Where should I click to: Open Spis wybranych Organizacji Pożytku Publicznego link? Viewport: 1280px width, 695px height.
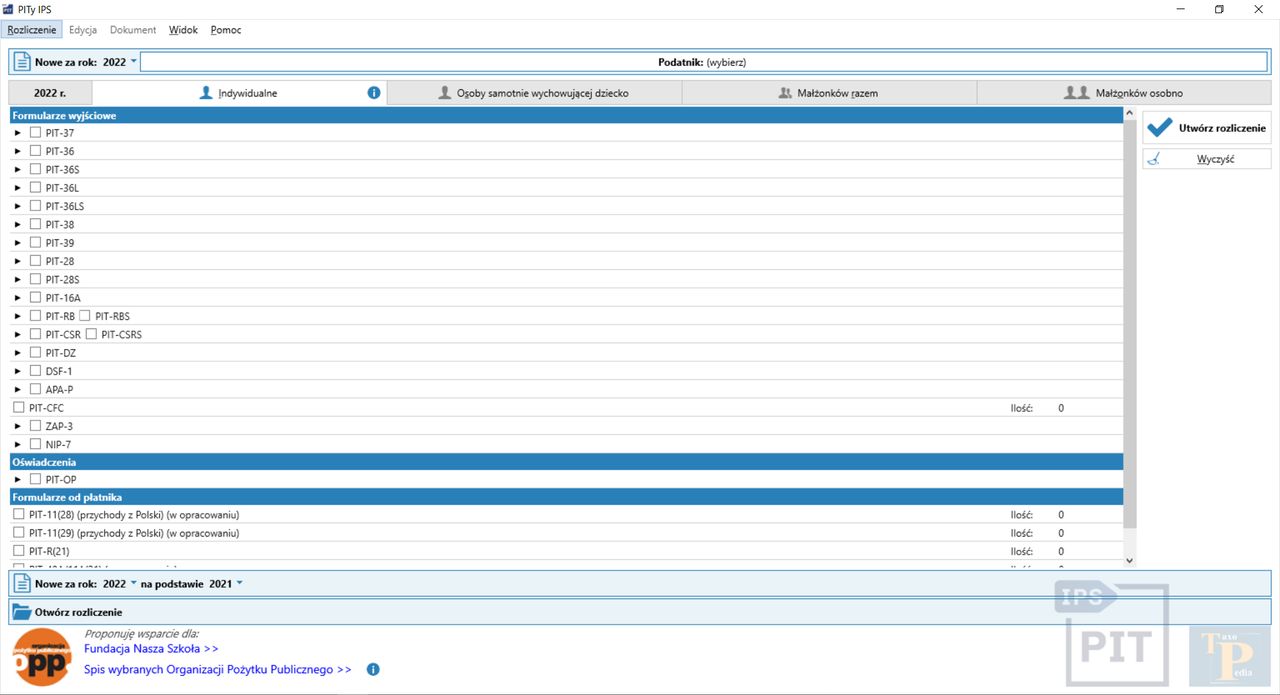click(218, 669)
